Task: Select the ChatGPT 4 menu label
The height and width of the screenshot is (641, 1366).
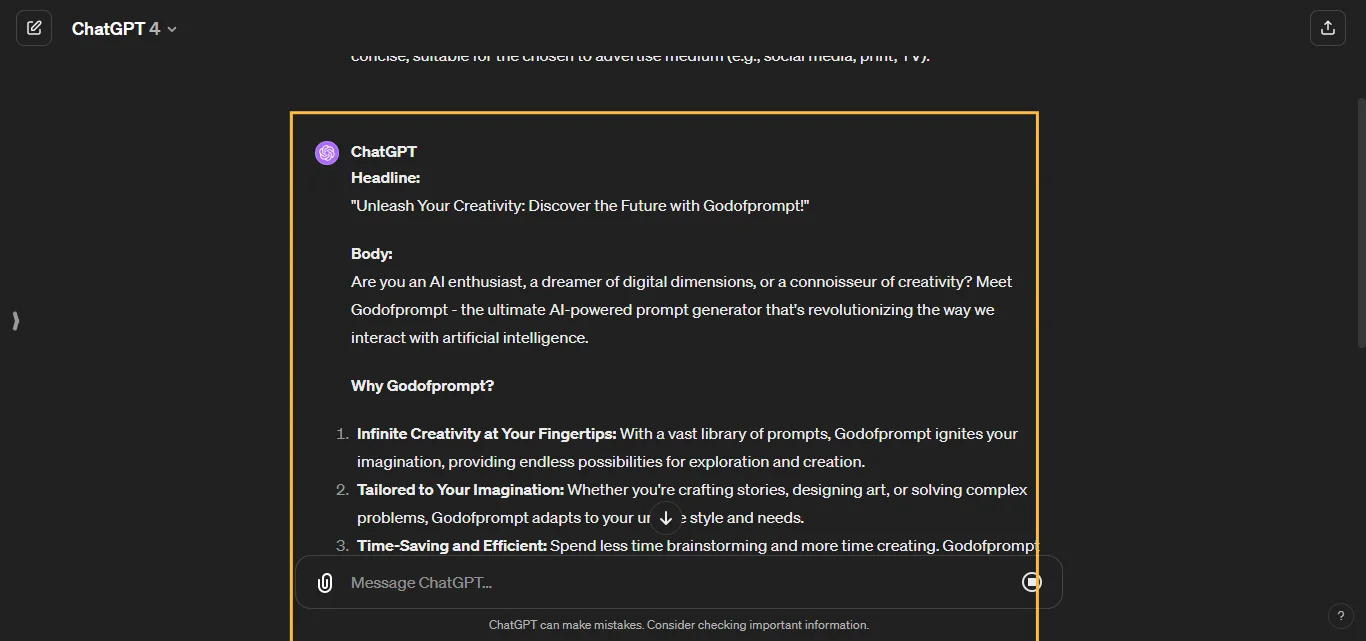Action: point(113,29)
